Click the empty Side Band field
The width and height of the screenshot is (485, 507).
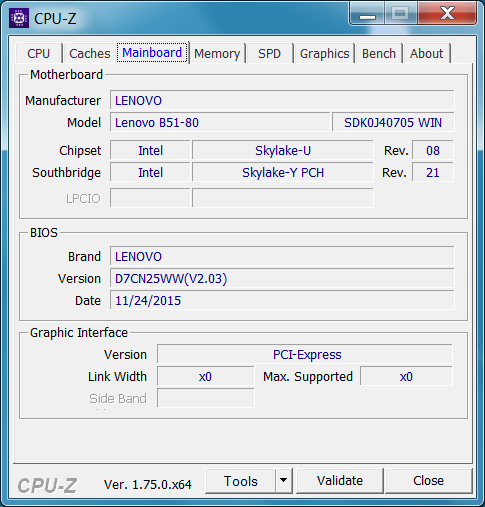click(206, 398)
